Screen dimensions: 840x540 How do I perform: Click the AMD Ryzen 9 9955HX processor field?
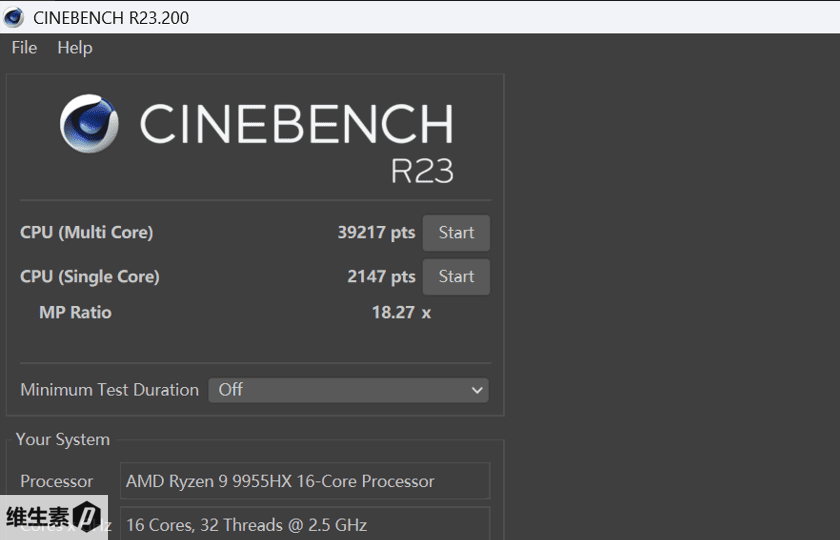[305, 481]
